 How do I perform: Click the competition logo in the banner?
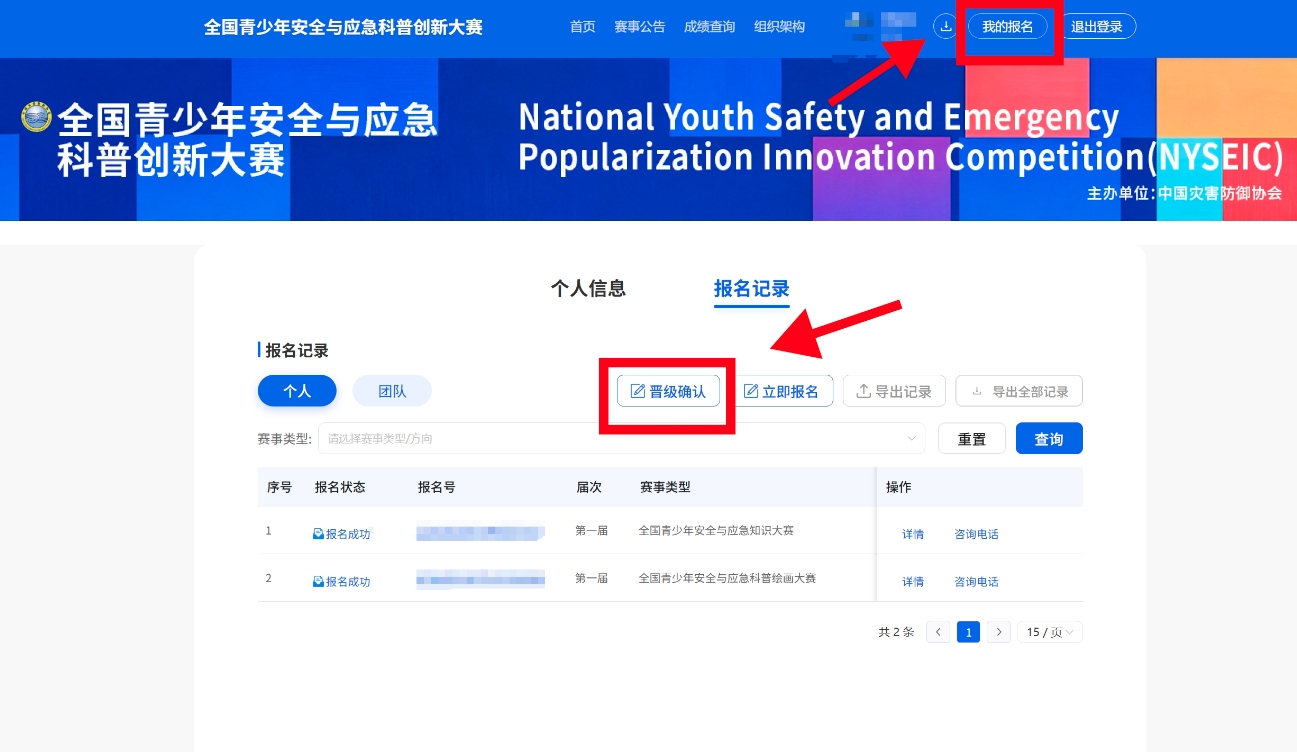click(x=36, y=116)
